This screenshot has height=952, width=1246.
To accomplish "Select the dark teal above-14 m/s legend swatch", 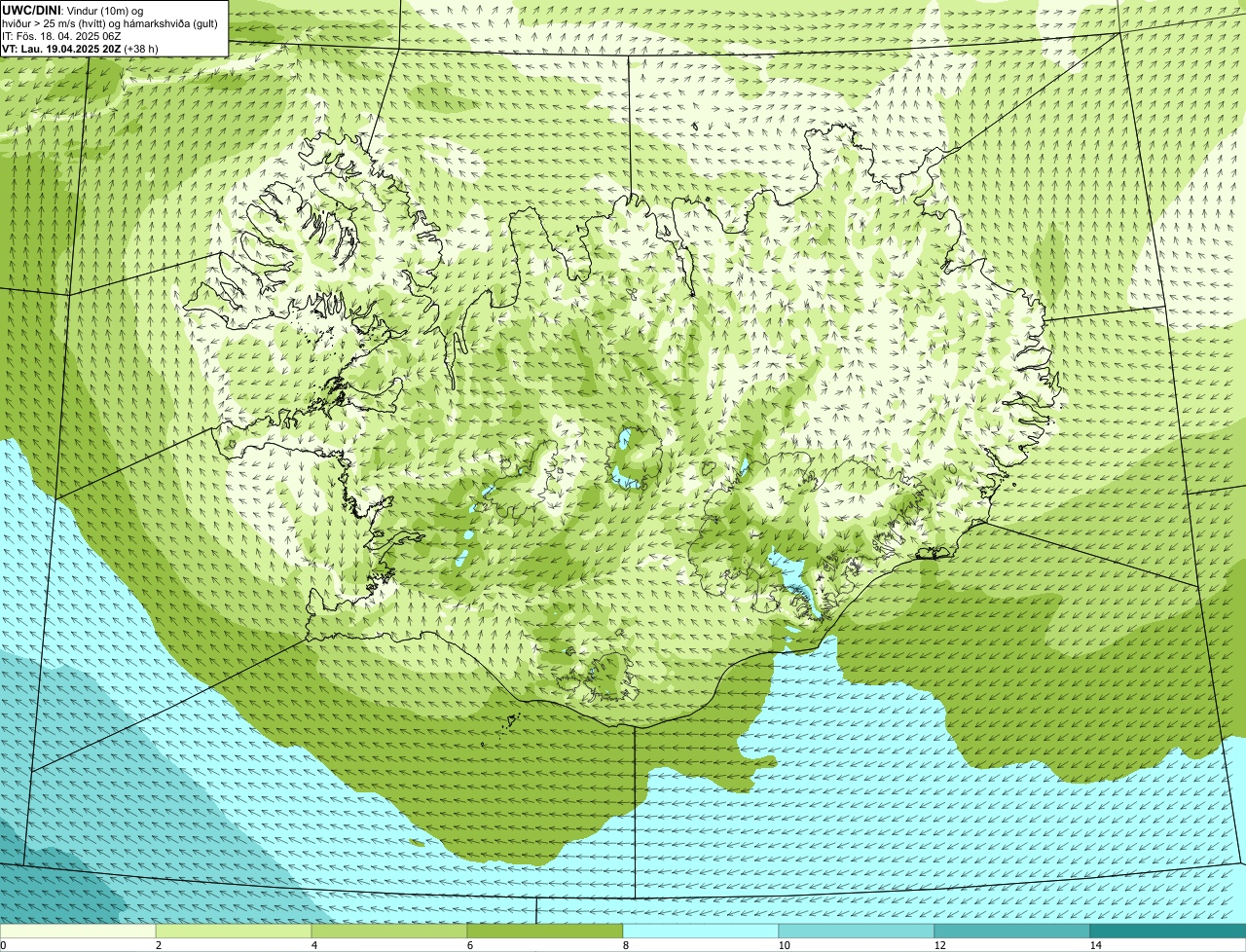I will pos(1168,931).
